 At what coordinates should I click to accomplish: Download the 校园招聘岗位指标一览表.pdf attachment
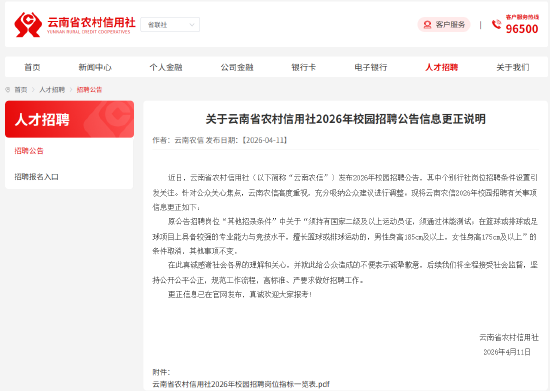pos(241,384)
